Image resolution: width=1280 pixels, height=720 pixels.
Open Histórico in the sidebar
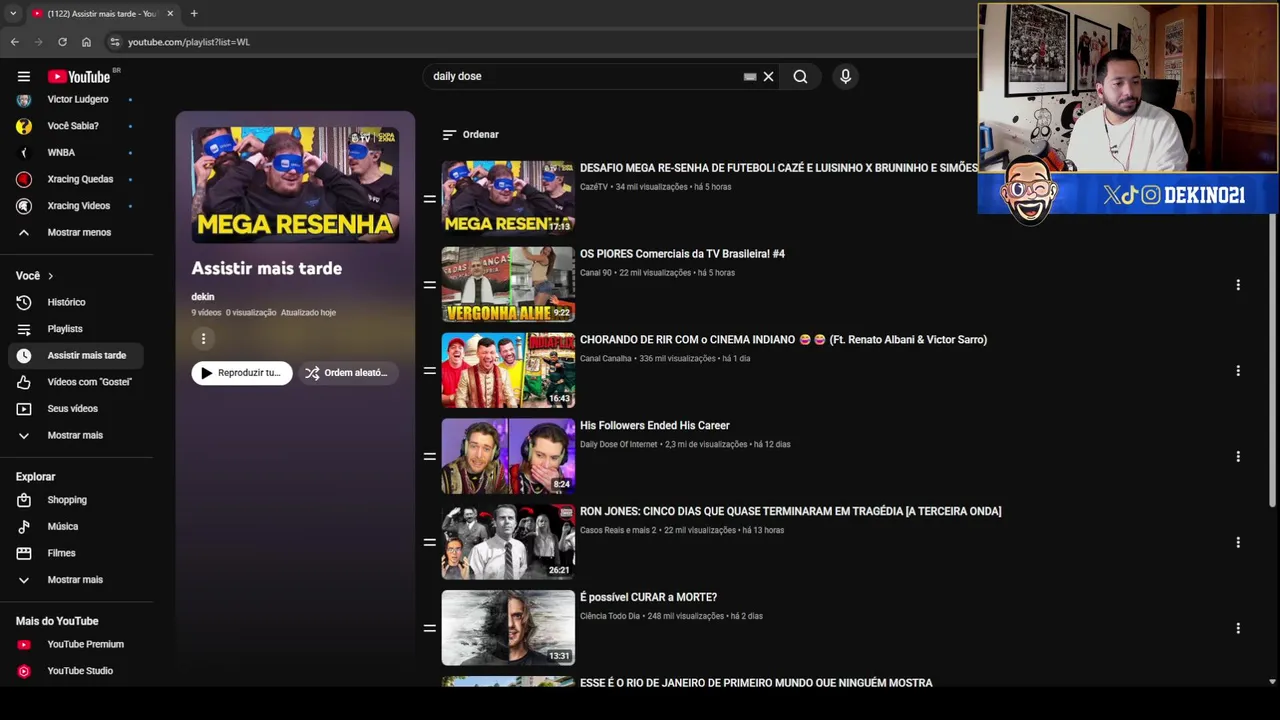pyautogui.click(x=75, y=302)
